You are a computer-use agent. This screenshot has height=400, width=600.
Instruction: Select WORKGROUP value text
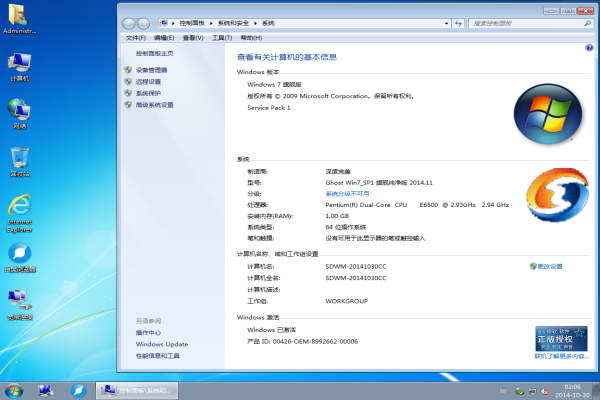coord(347,301)
